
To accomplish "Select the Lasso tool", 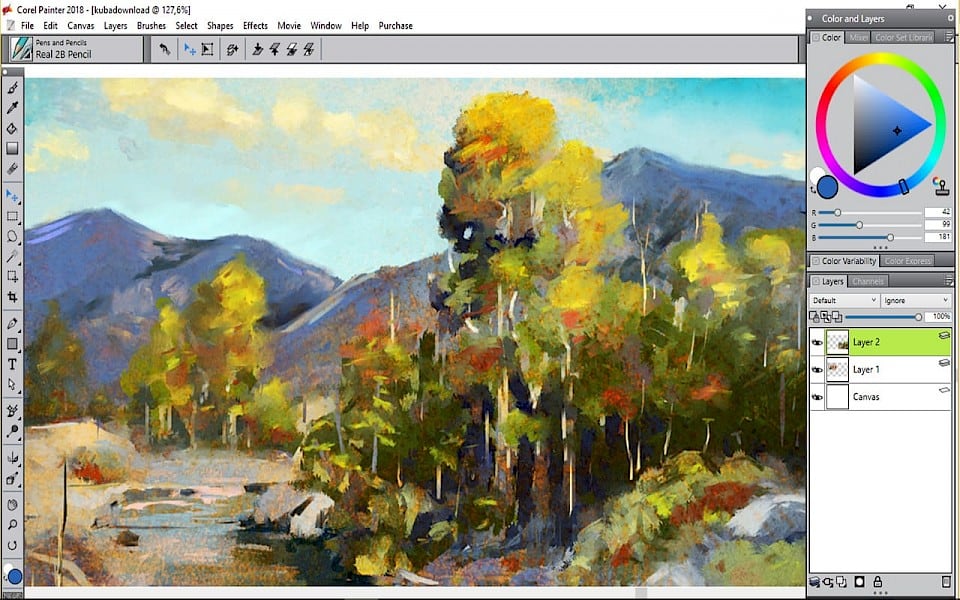I will [x=13, y=235].
